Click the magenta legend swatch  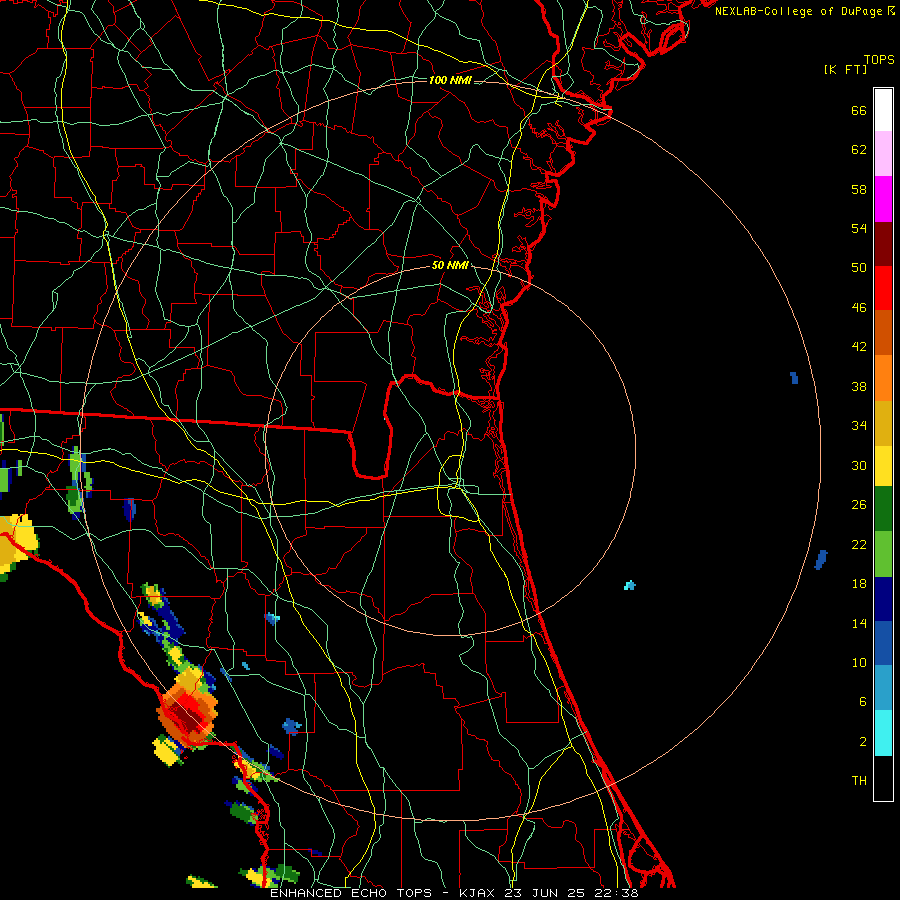click(883, 199)
